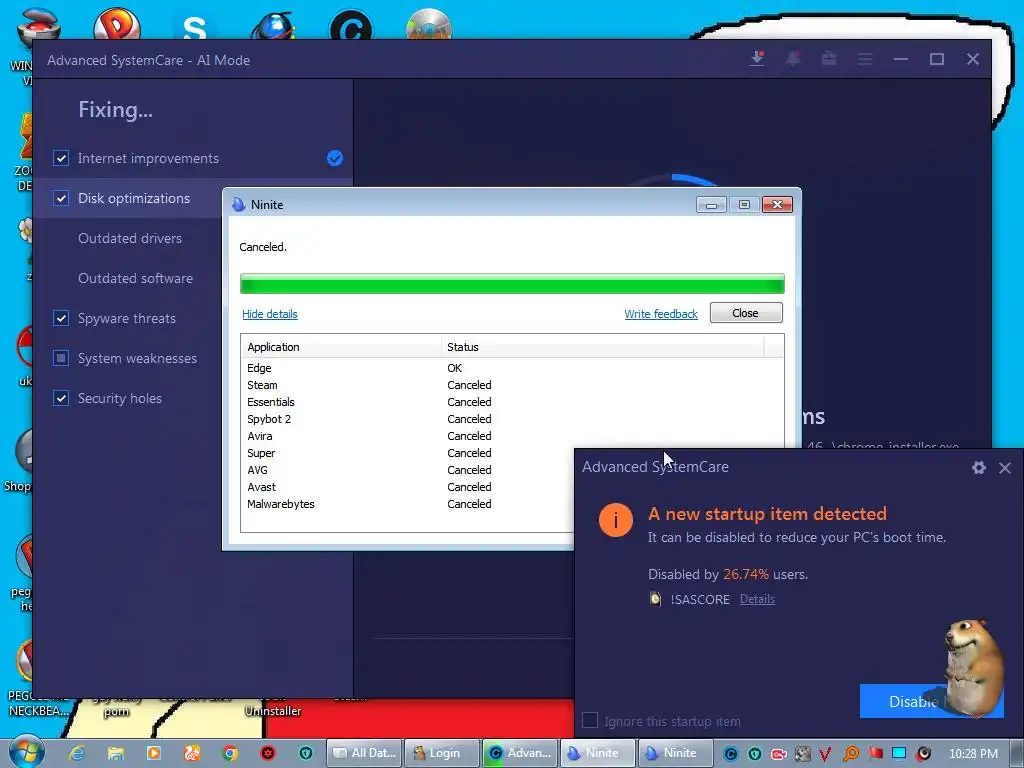Click the blue monitor network tray icon
Screen dimensions: 1024x768
coord(899,753)
